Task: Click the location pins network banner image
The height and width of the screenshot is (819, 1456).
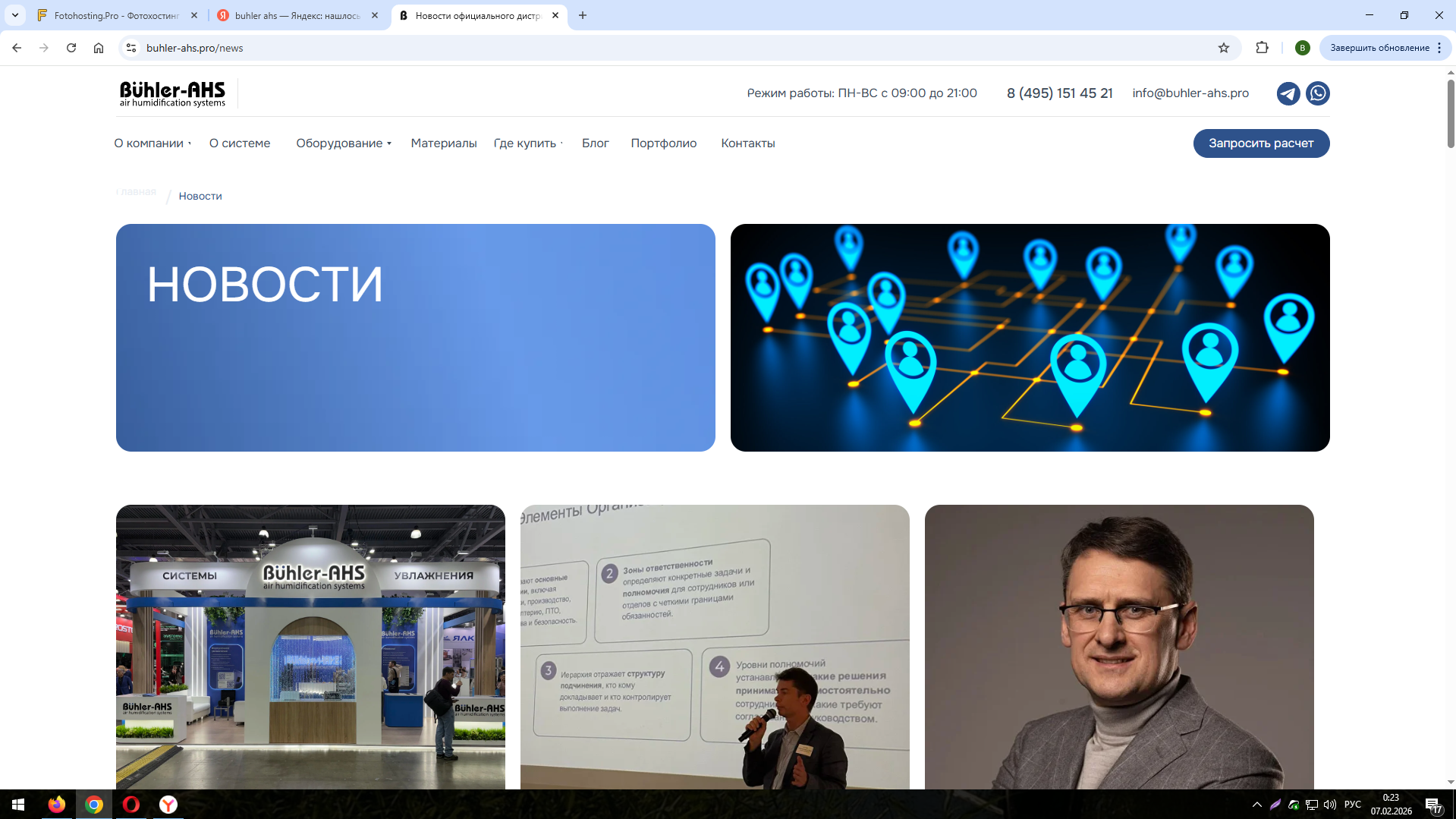Action: click(1030, 338)
